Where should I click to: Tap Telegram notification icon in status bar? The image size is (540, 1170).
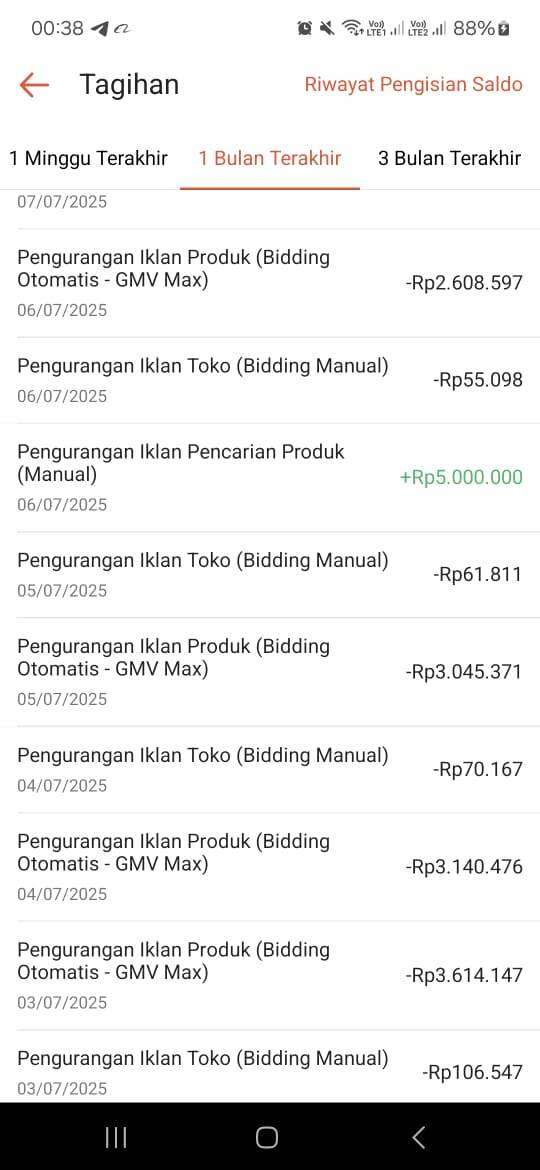(x=99, y=28)
